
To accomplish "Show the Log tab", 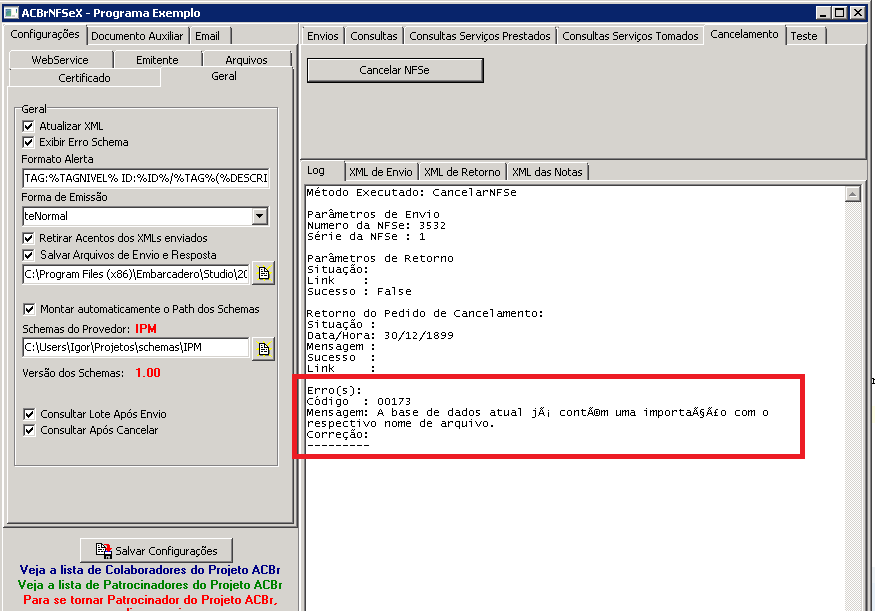I will [316, 171].
